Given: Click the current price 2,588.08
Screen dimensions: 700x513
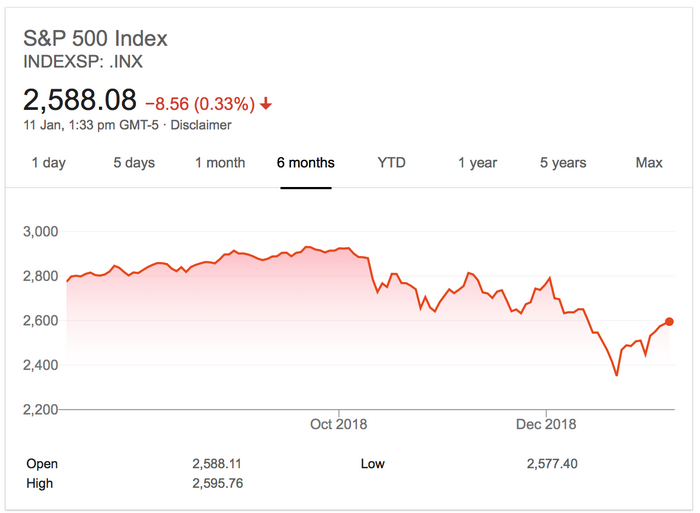Looking at the screenshot, I should click(79, 101).
